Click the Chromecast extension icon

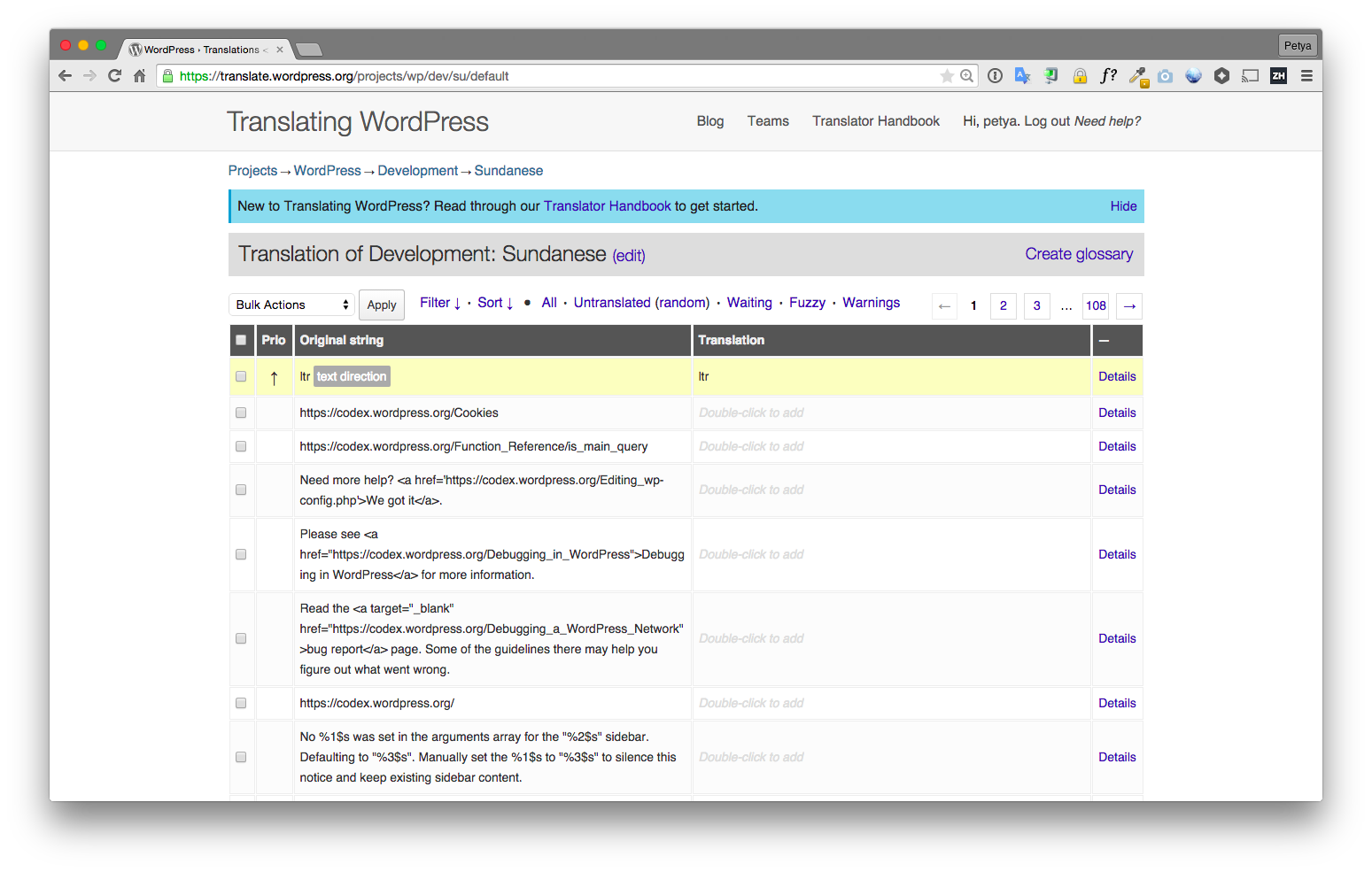pyautogui.click(x=1250, y=75)
